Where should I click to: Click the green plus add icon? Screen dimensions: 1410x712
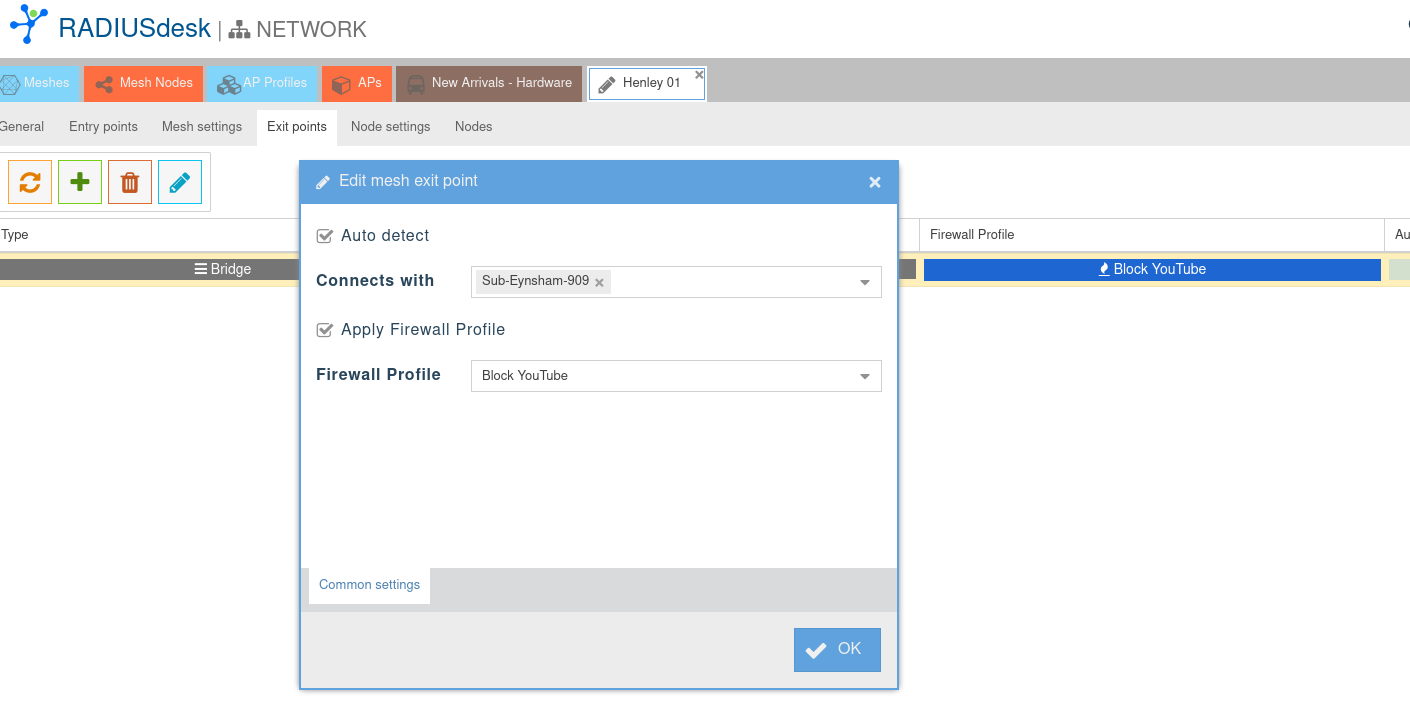(x=80, y=182)
